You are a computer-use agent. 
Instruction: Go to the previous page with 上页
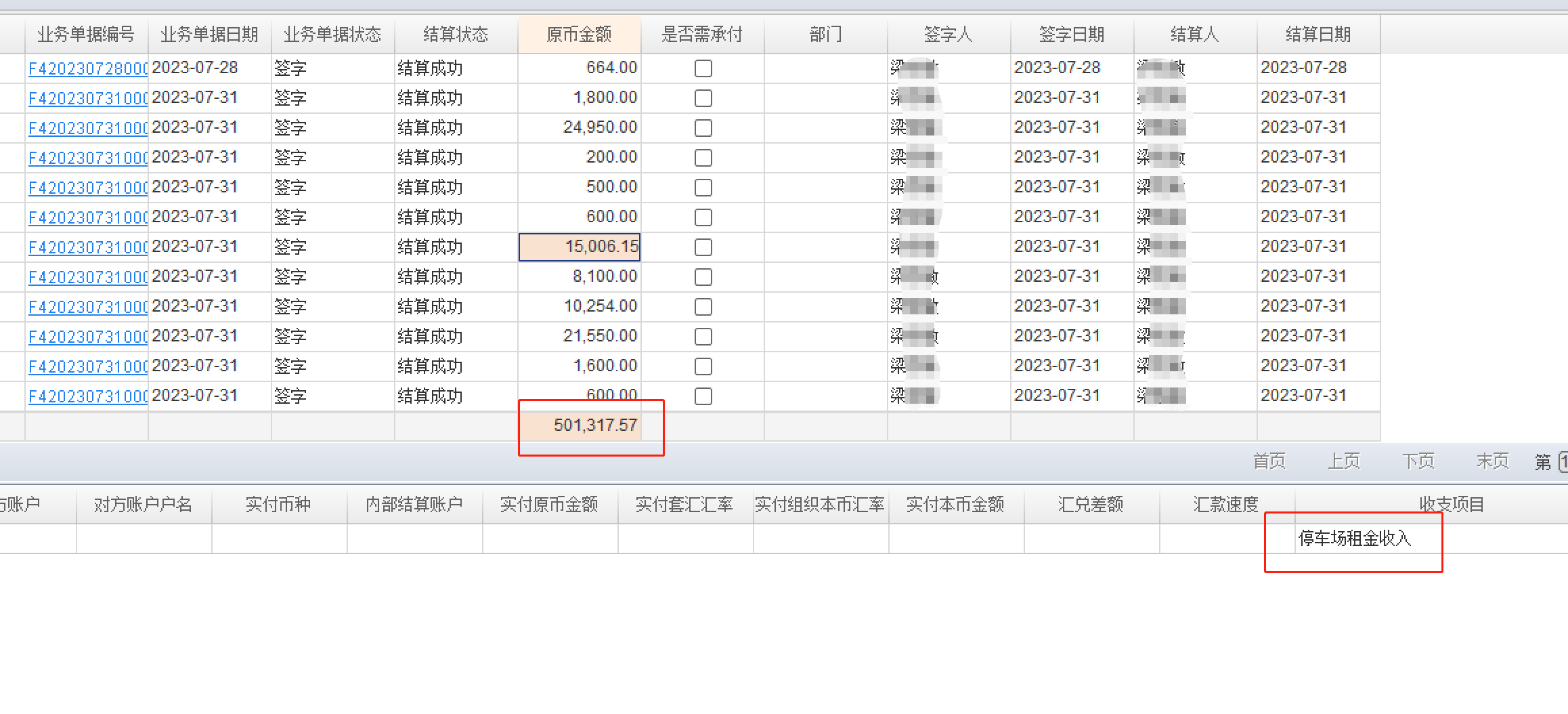click(x=1344, y=461)
